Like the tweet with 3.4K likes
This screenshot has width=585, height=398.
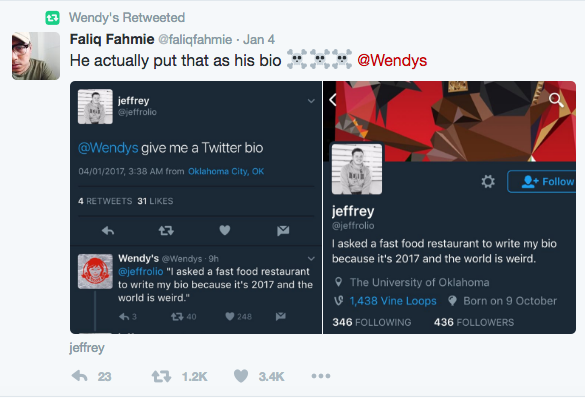click(241, 376)
